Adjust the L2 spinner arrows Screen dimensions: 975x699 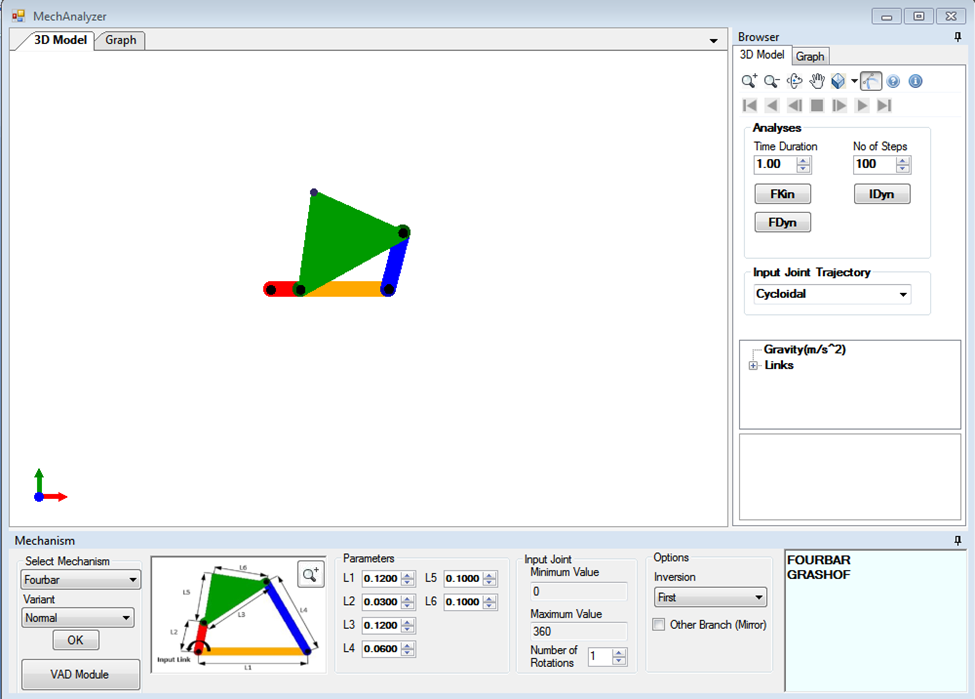pyautogui.click(x=407, y=602)
